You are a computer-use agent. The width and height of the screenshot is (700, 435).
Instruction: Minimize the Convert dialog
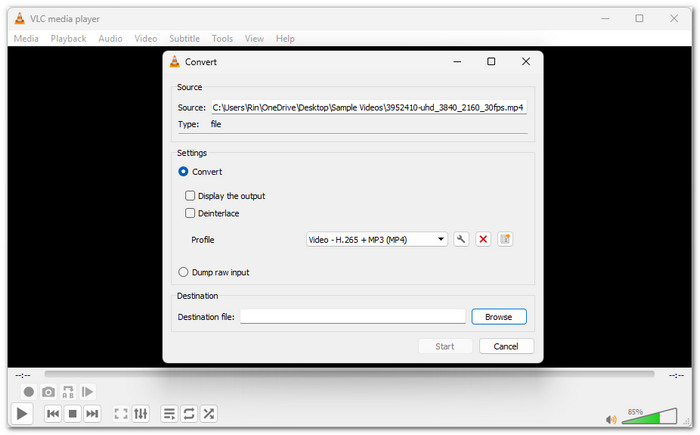coord(457,62)
